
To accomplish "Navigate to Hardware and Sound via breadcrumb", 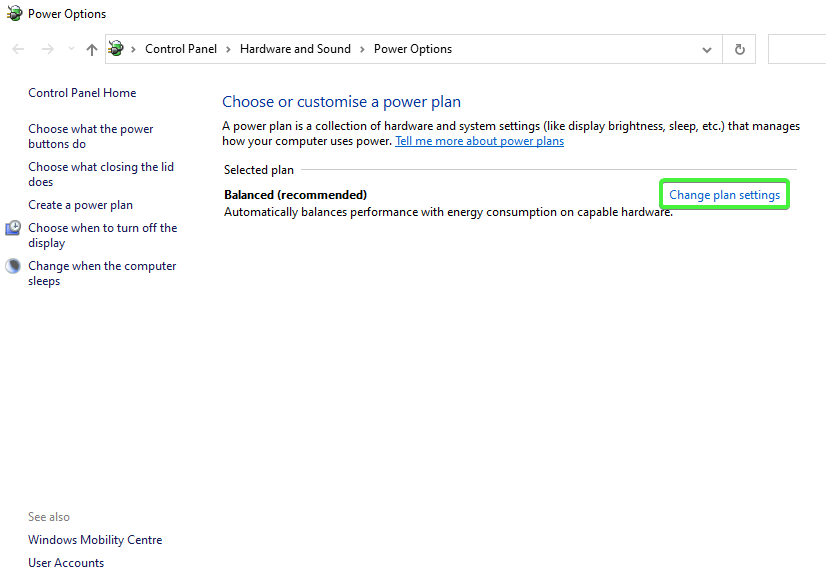I will [295, 48].
